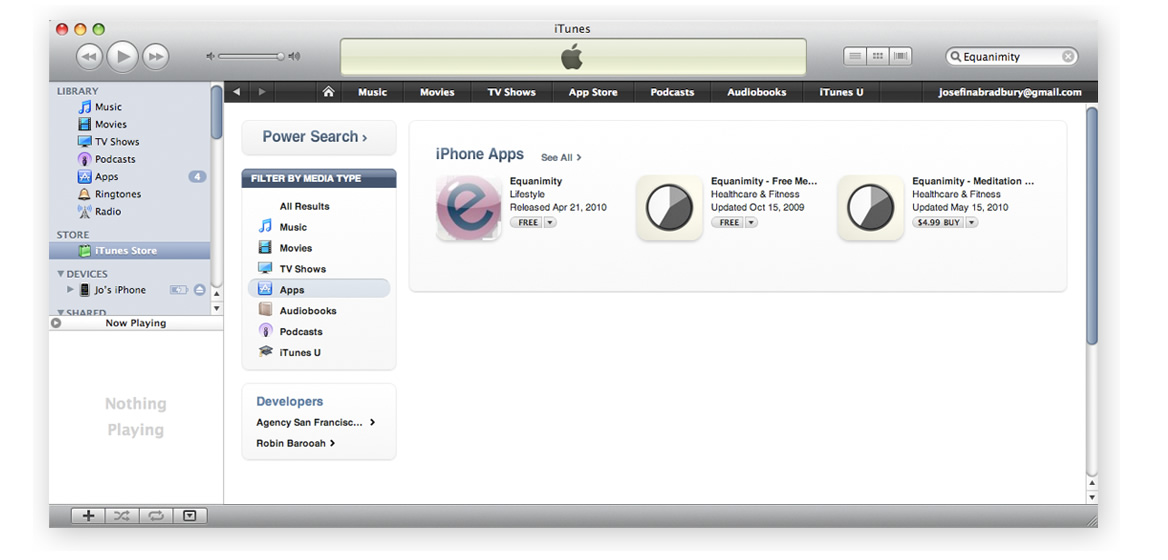Viewport: 1168px width, 560px height.
Task: Filter results by Movies
Action: pos(296,248)
